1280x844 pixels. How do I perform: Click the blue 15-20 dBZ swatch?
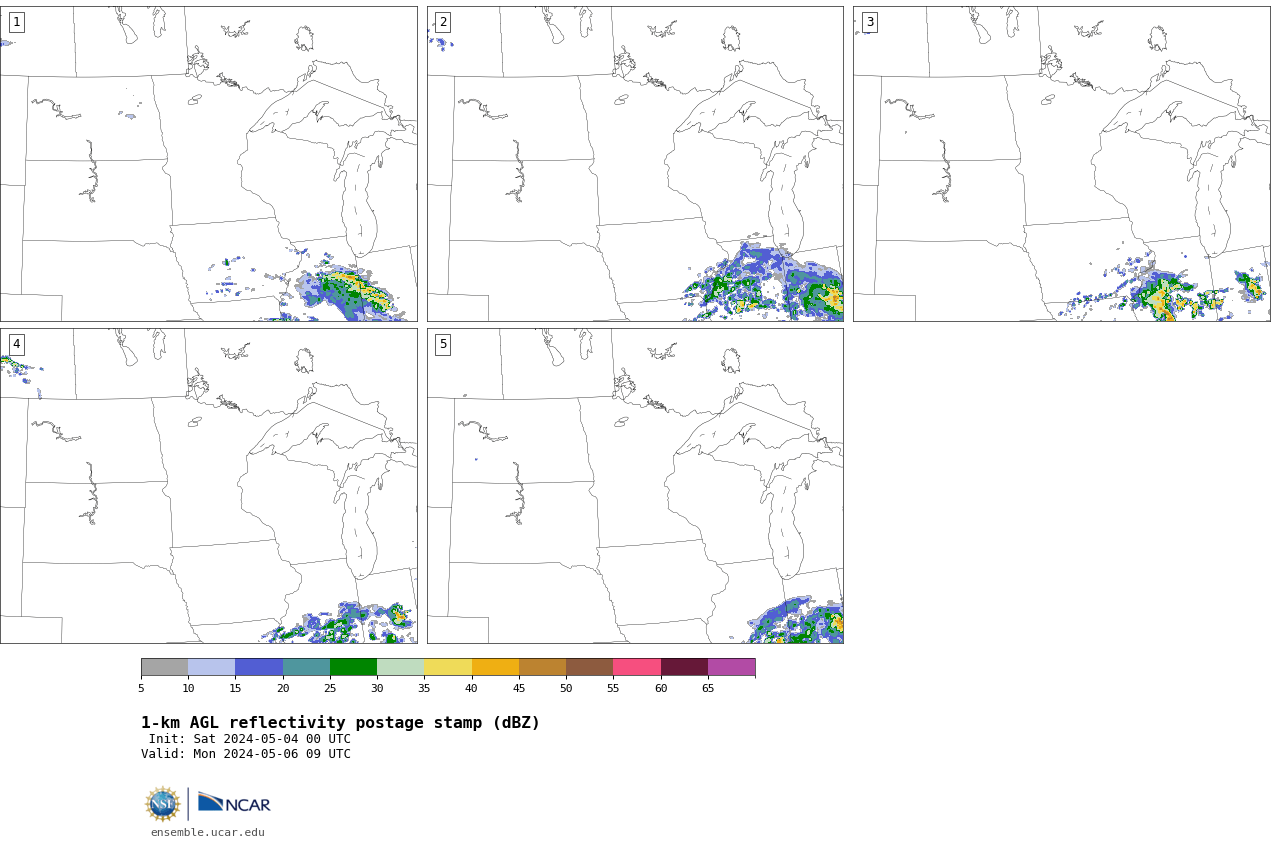click(x=259, y=667)
